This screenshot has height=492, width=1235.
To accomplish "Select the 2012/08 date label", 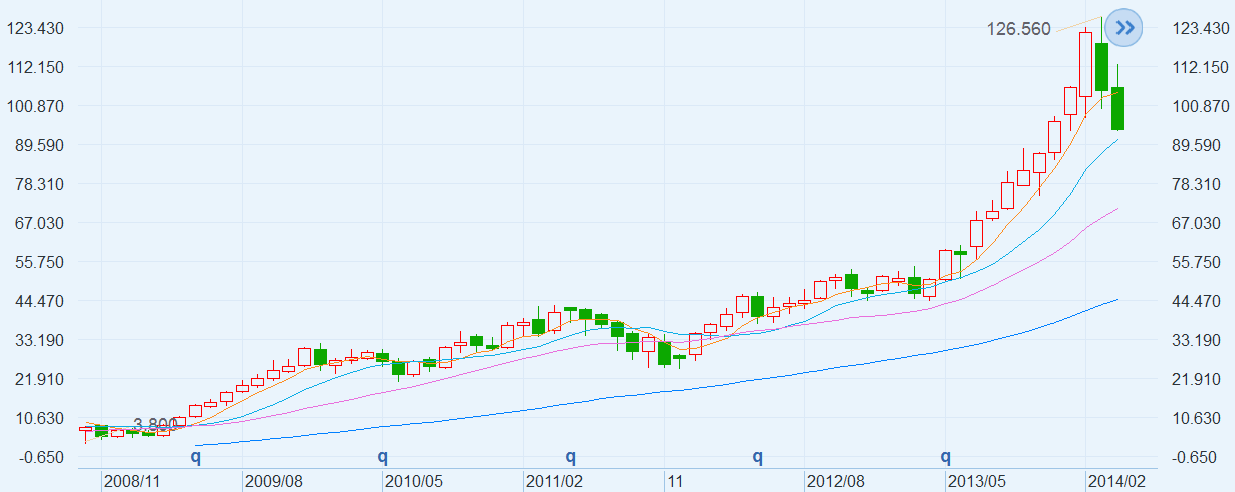I will [x=836, y=481].
